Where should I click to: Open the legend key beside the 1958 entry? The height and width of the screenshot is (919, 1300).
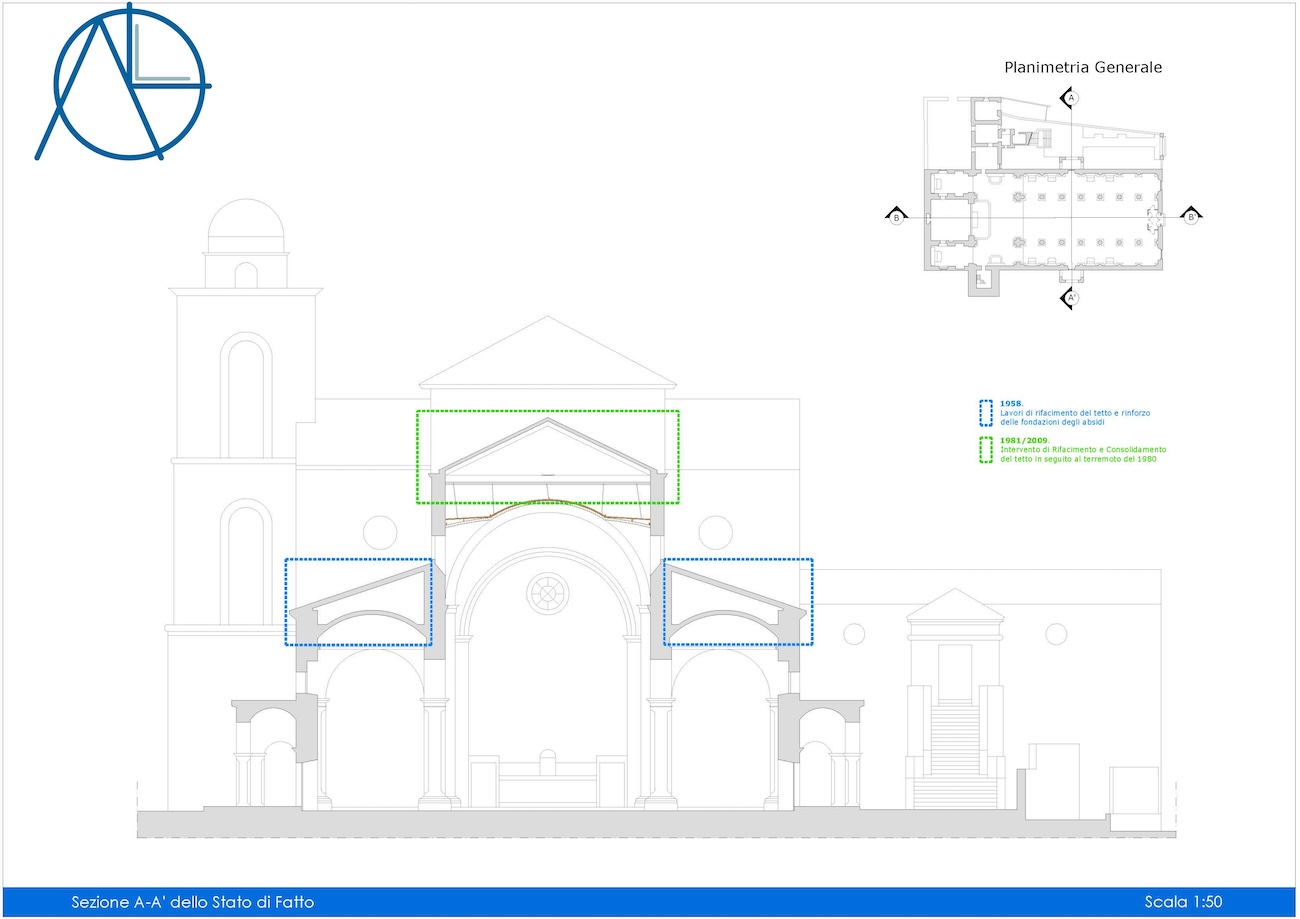[x=986, y=411]
